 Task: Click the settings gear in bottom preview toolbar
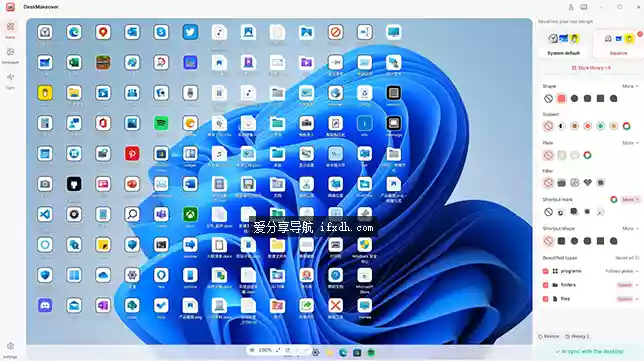coord(315,352)
